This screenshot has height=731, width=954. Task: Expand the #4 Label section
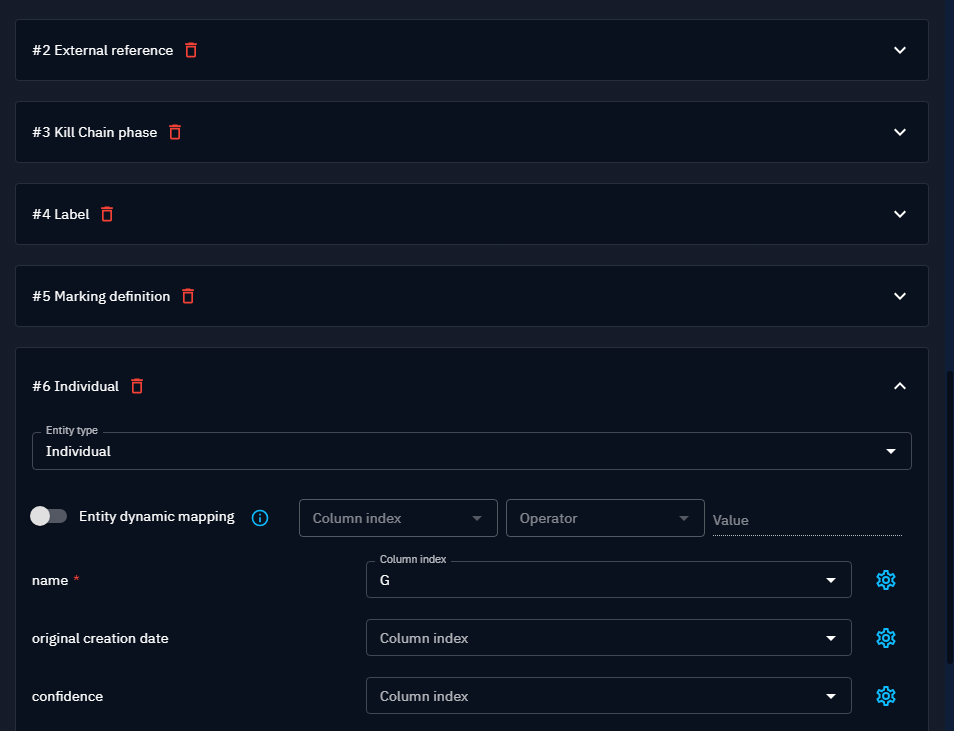point(899,214)
